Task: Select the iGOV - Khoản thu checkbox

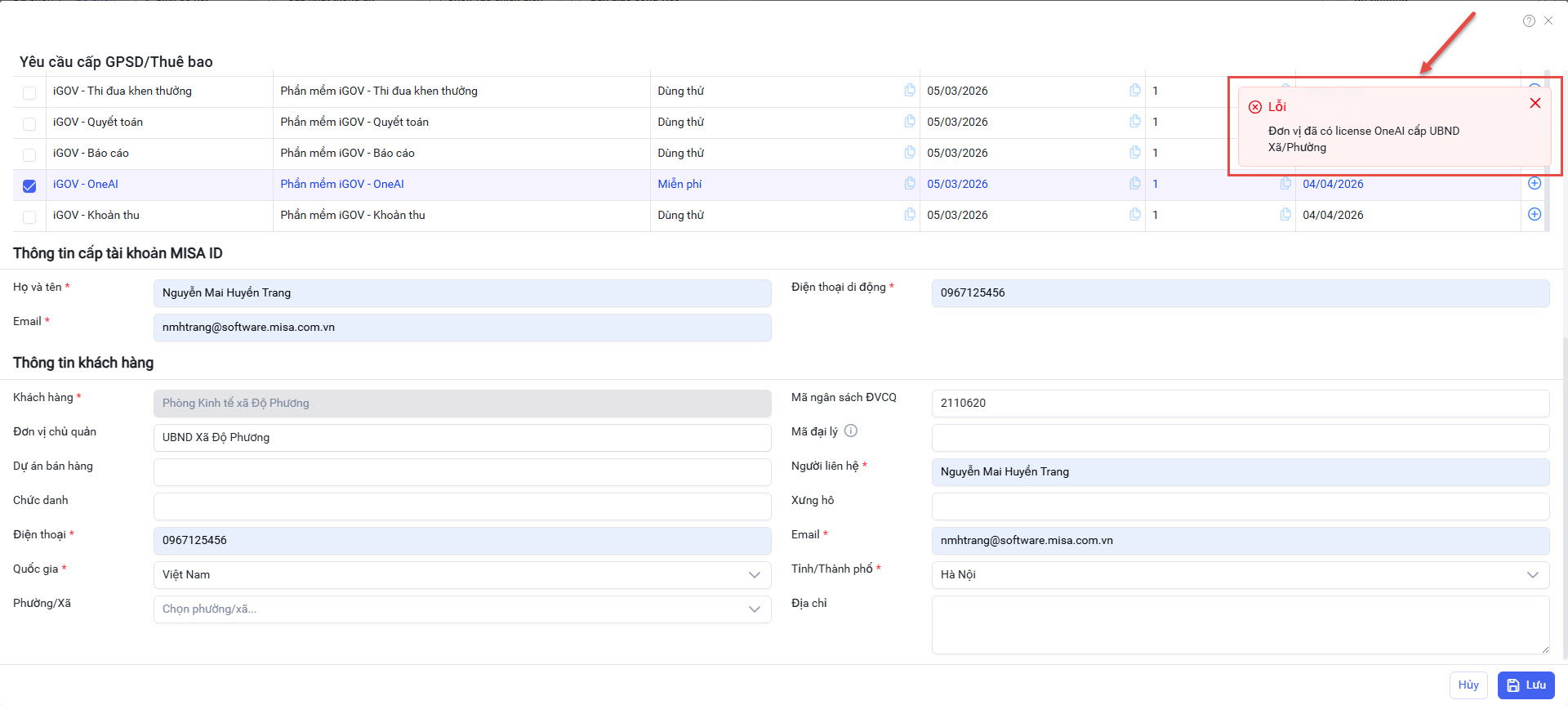Action: coord(29,216)
